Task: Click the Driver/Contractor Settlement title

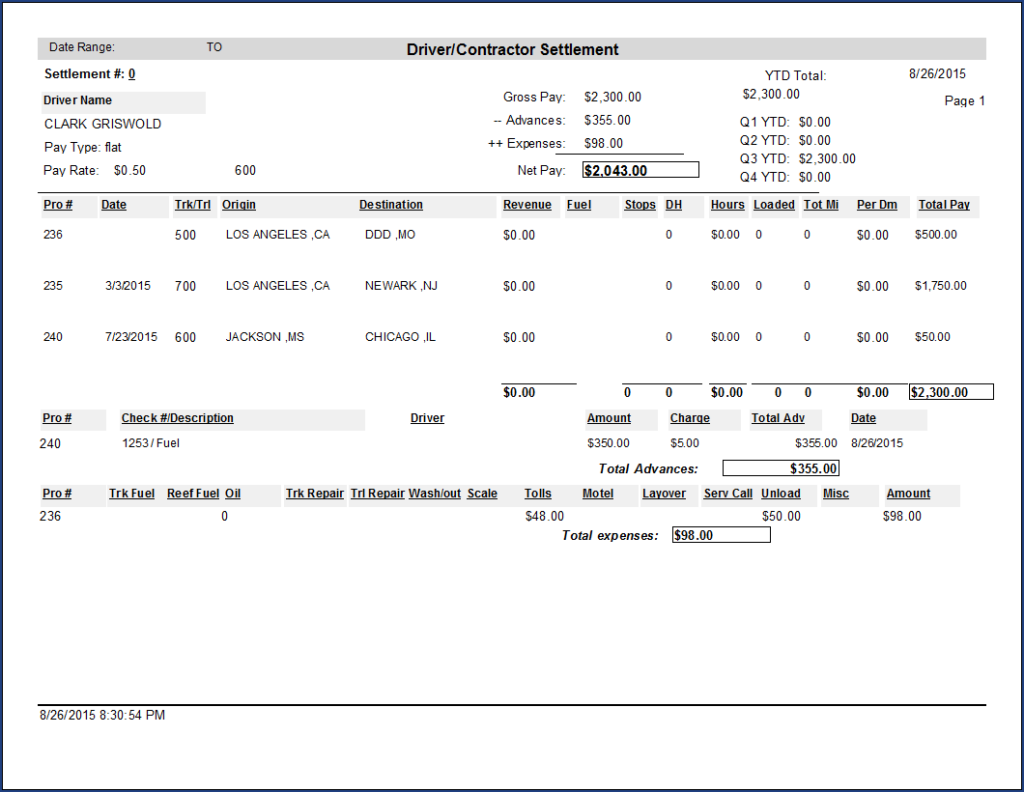Action: tap(511, 49)
